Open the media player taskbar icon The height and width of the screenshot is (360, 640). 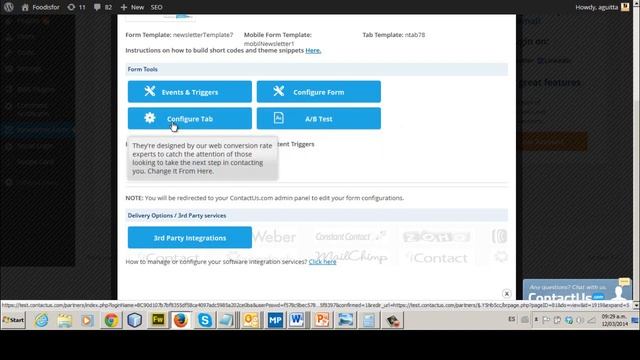point(87,320)
